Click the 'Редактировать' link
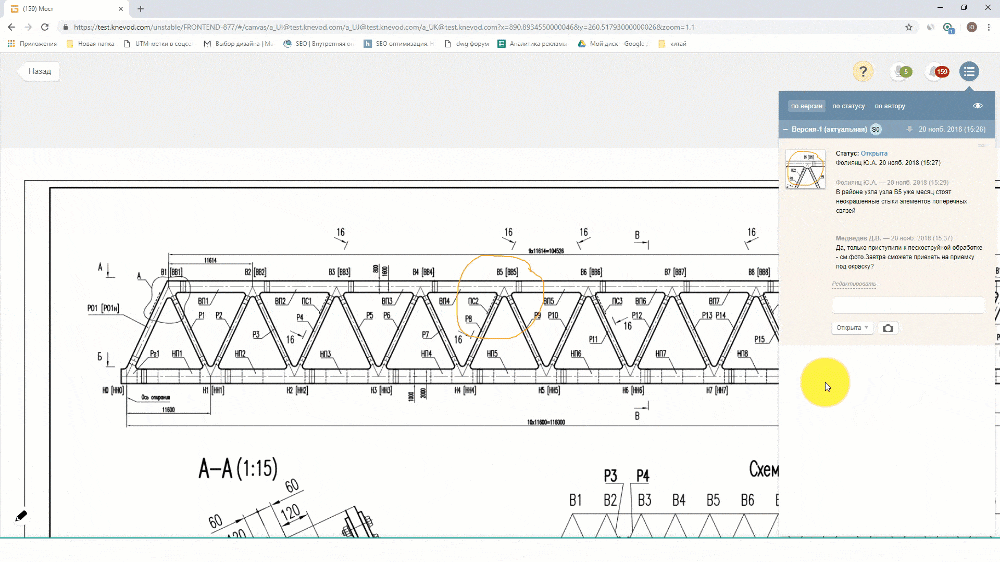The width and height of the screenshot is (1000, 562). tap(853, 284)
